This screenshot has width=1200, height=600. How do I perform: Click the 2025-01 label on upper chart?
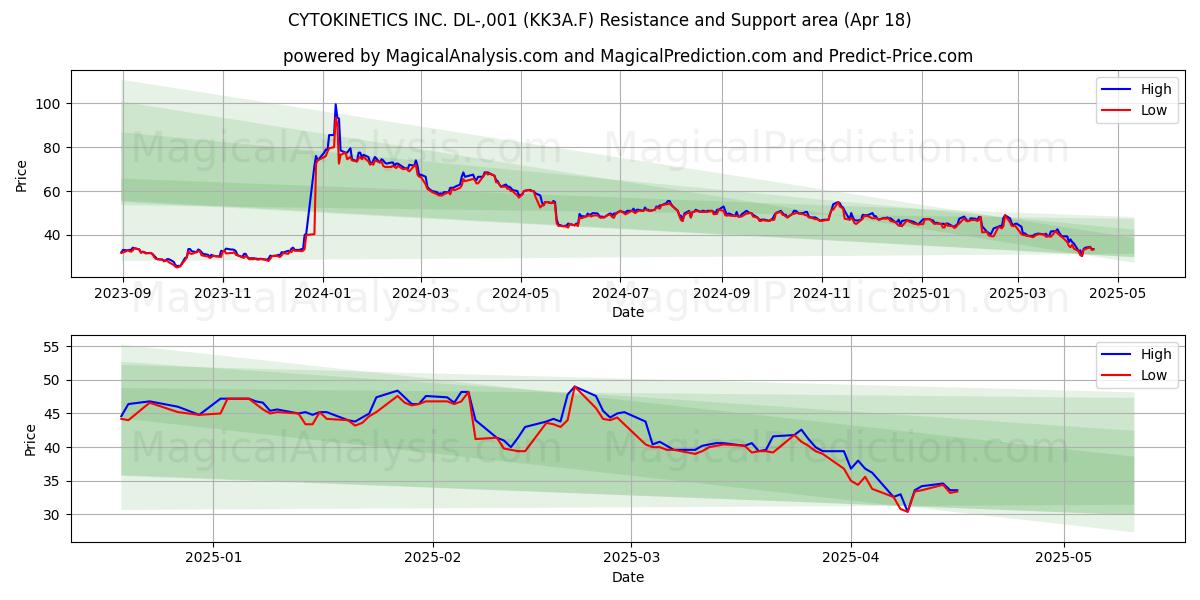pyautogui.click(x=923, y=294)
